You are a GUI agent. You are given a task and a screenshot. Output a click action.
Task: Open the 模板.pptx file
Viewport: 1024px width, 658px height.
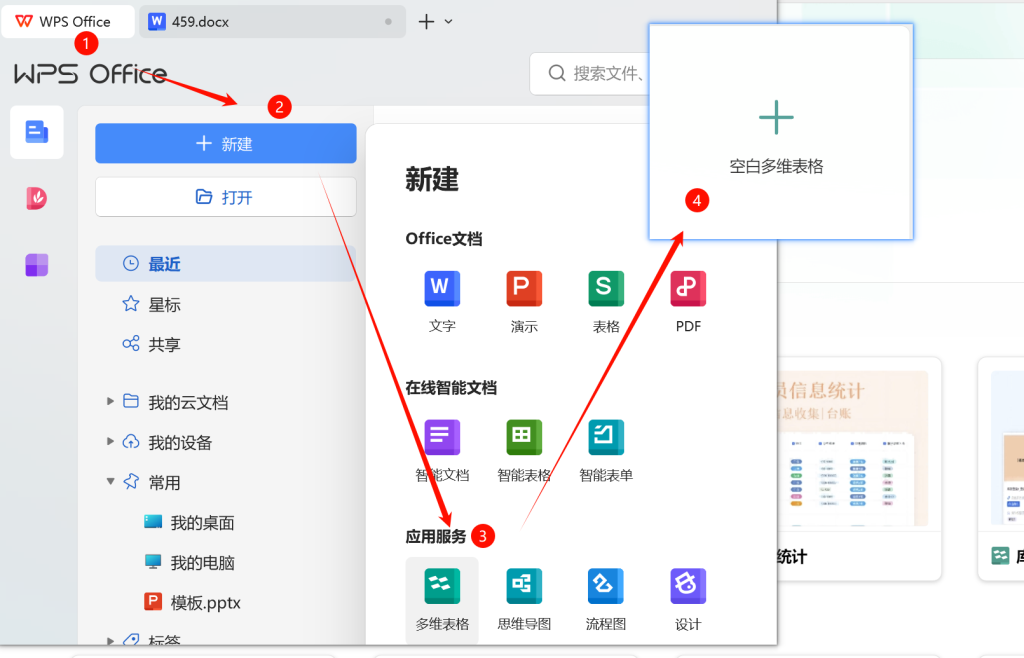193,603
